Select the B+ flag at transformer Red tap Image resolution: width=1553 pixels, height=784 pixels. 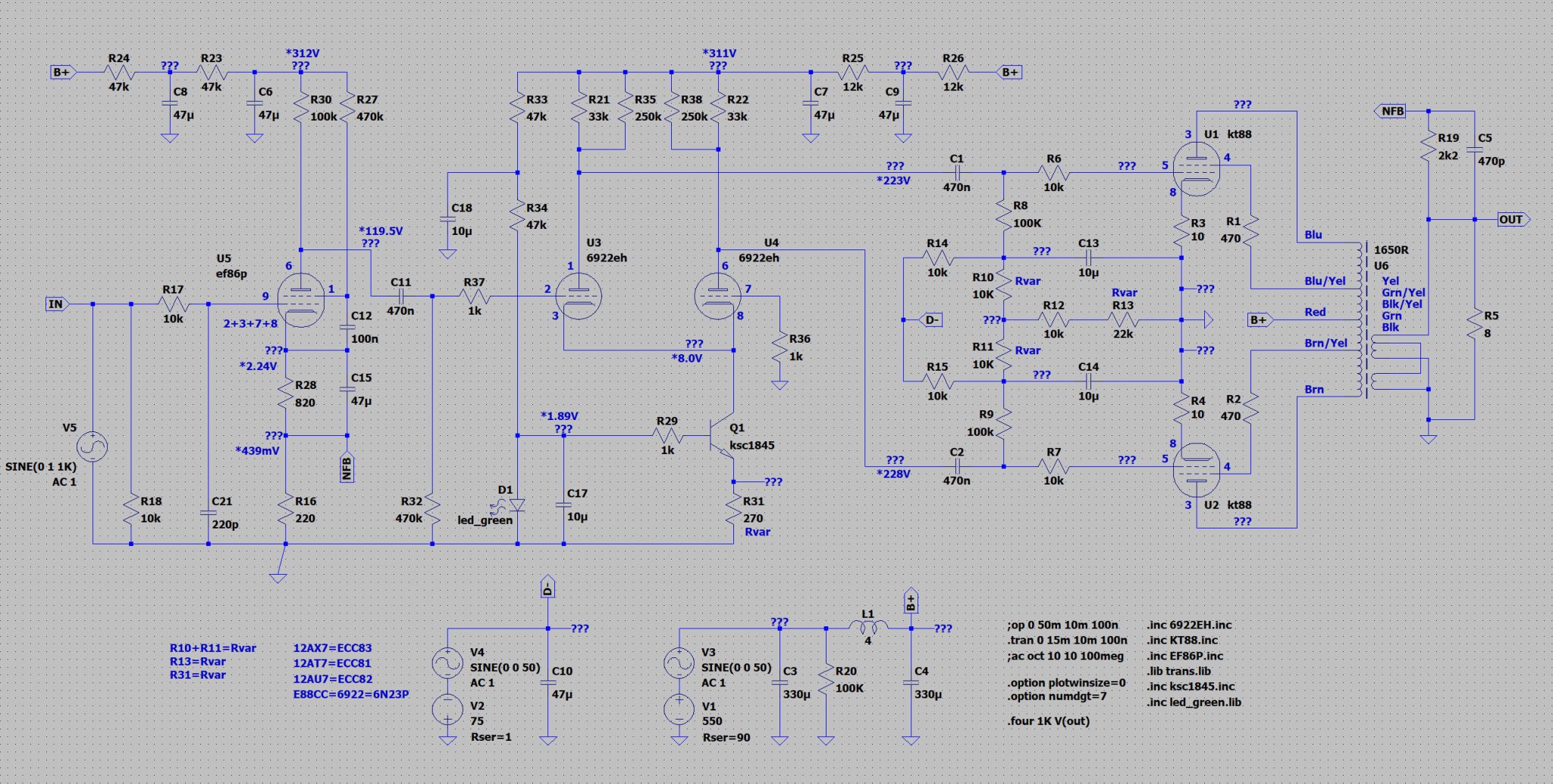[1259, 320]
